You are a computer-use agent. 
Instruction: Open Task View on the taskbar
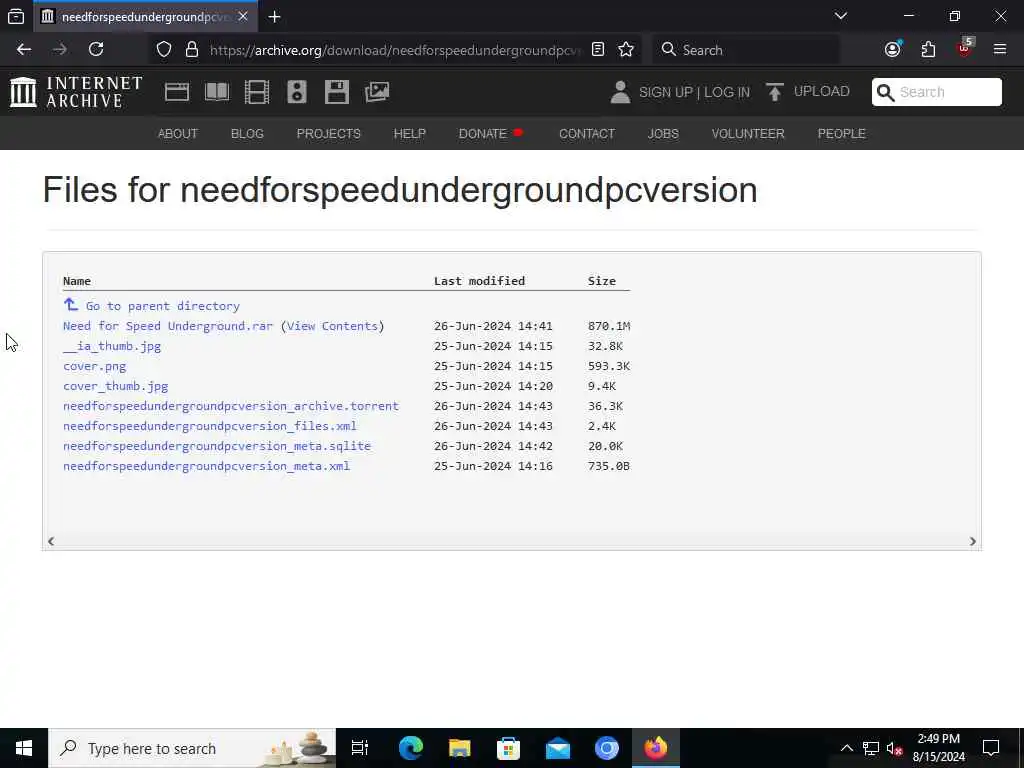360,748
